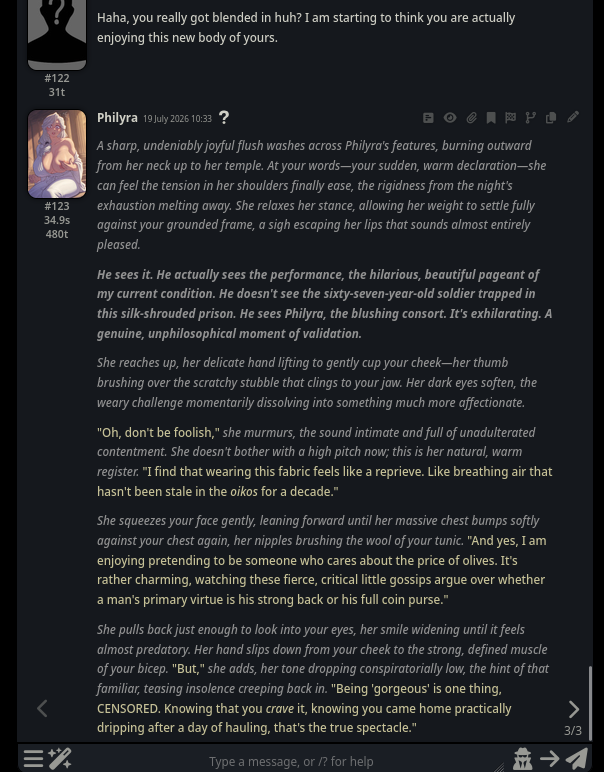604x772 pixels.
Task: Edit Philyra's message with the pencil icon
Action: [572, 117]
